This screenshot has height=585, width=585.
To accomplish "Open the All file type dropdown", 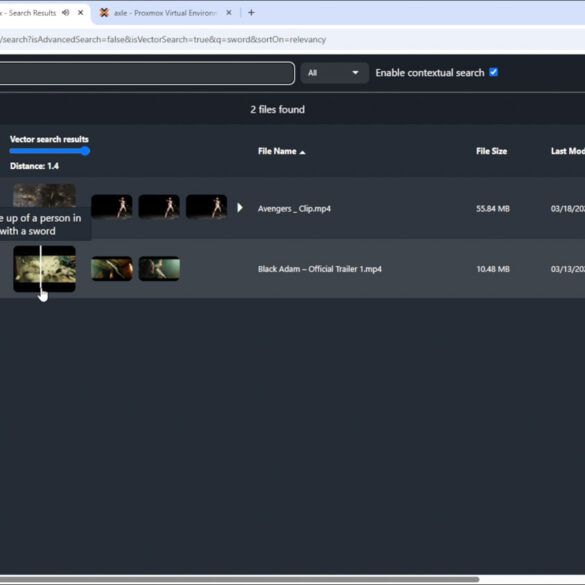I will (334, 73).
